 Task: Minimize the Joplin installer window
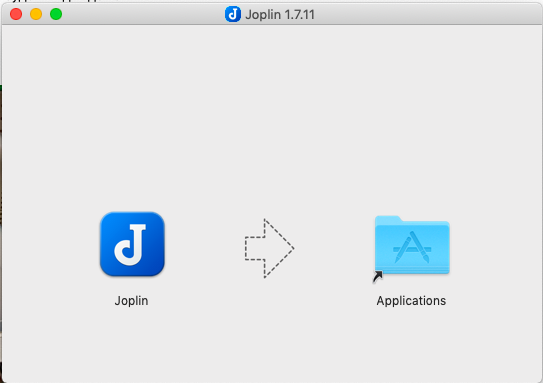(36, 14)
